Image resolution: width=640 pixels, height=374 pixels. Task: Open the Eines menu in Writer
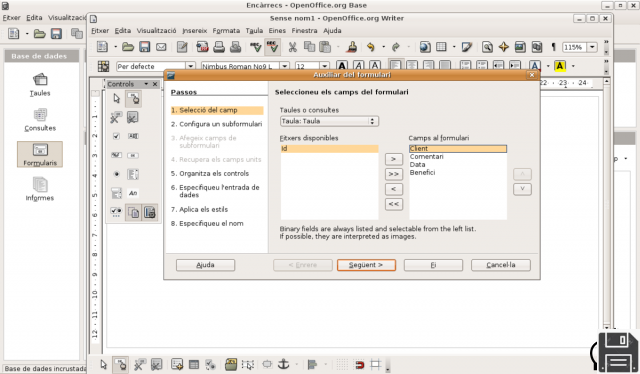coord(277,31)
